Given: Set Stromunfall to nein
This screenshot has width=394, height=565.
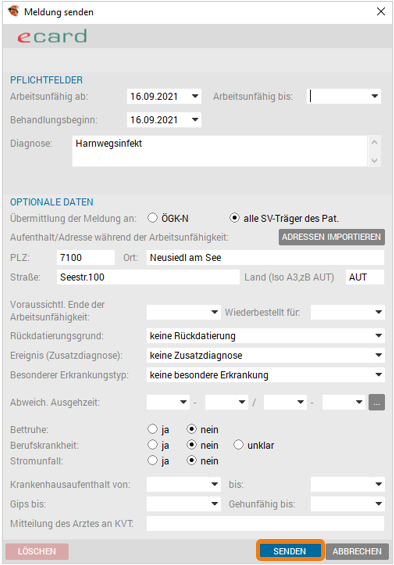Looking at the screenshot, I should 192,461.
